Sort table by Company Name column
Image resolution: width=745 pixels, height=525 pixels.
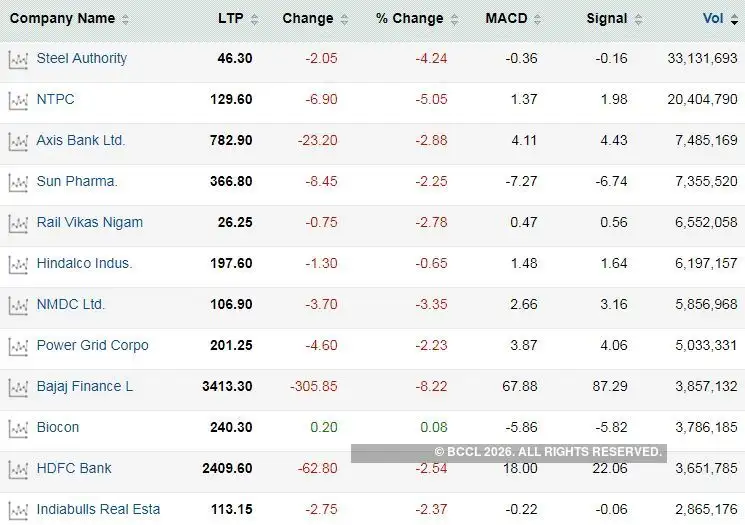tap(62, 18)
